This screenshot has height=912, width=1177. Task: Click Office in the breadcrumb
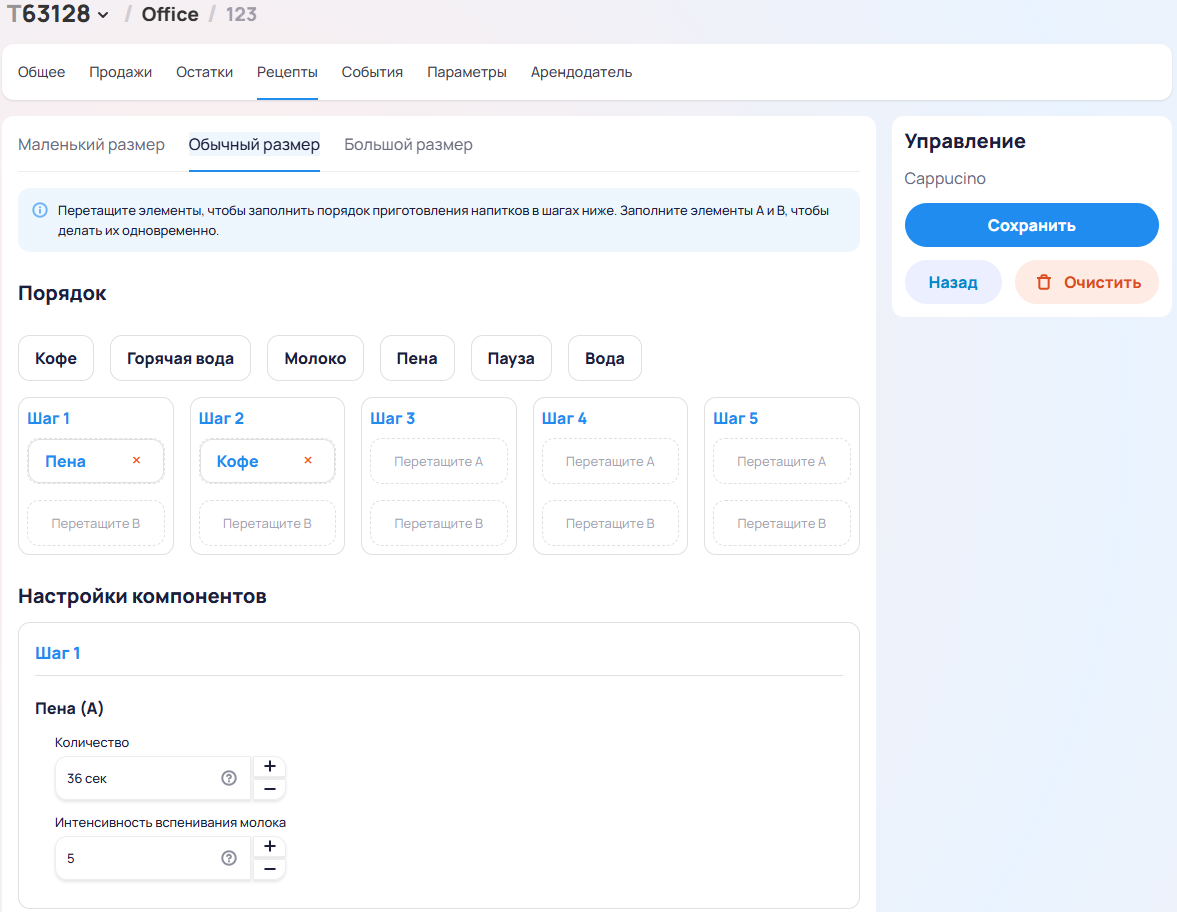[x=170, y=15]
